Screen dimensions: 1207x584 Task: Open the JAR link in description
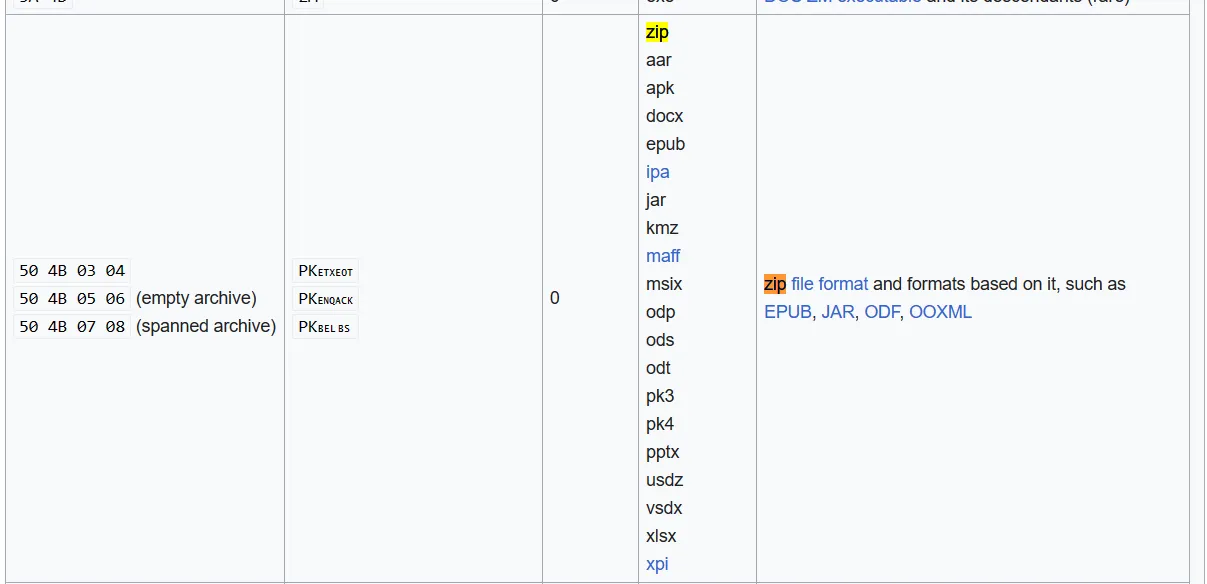click(x=838, y=312)
